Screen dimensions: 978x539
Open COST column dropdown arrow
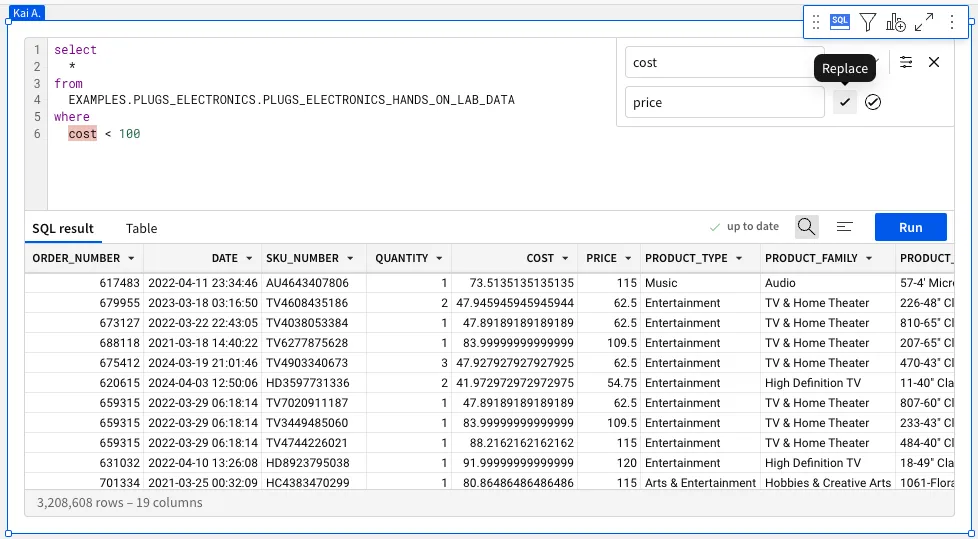click(565, 258)
